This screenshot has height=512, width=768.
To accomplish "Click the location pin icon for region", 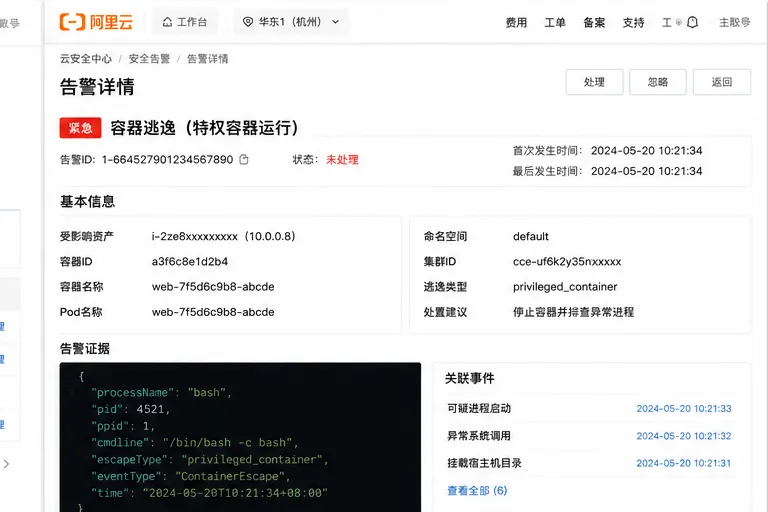I will pyautogui.click(x=248, y=22).
